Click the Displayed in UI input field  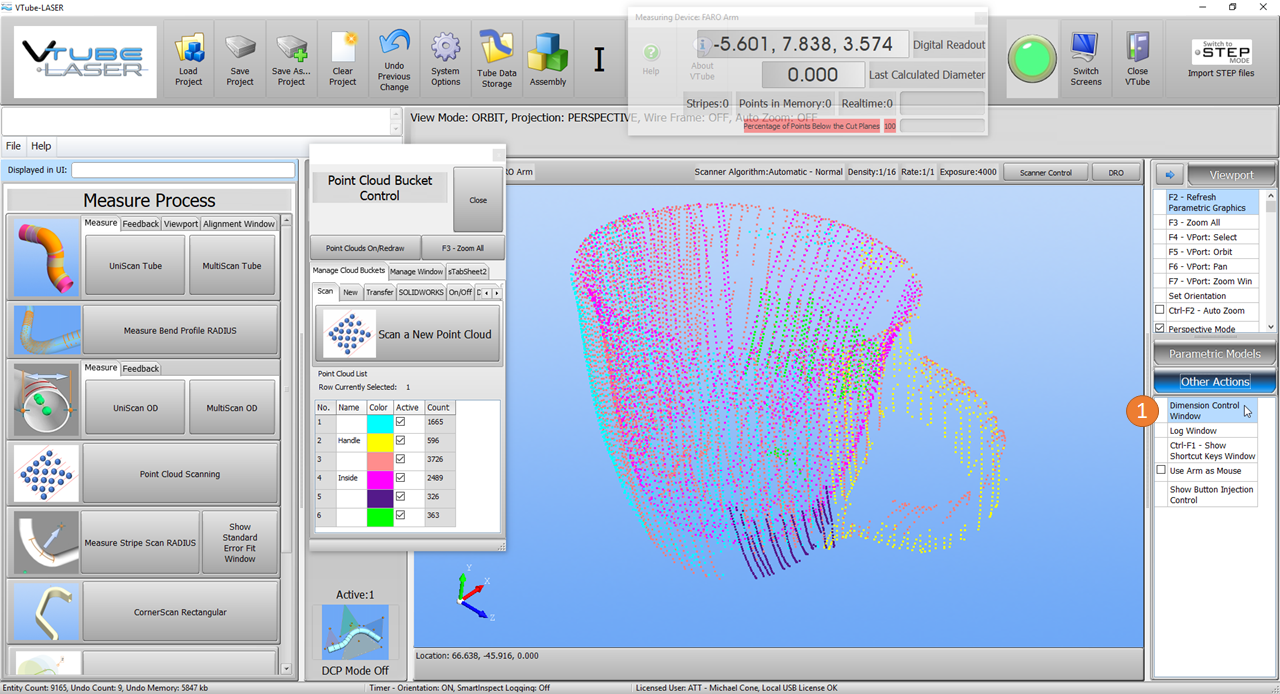(x=183, y=170)
